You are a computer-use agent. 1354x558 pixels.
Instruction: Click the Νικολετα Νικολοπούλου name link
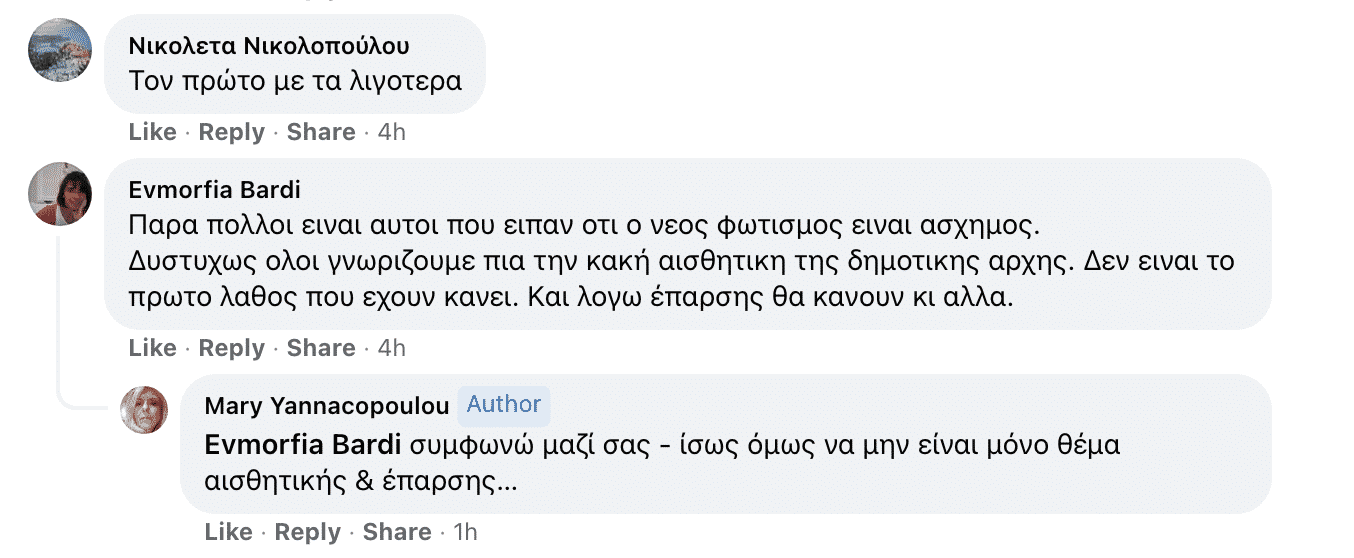tap(269, 46)
